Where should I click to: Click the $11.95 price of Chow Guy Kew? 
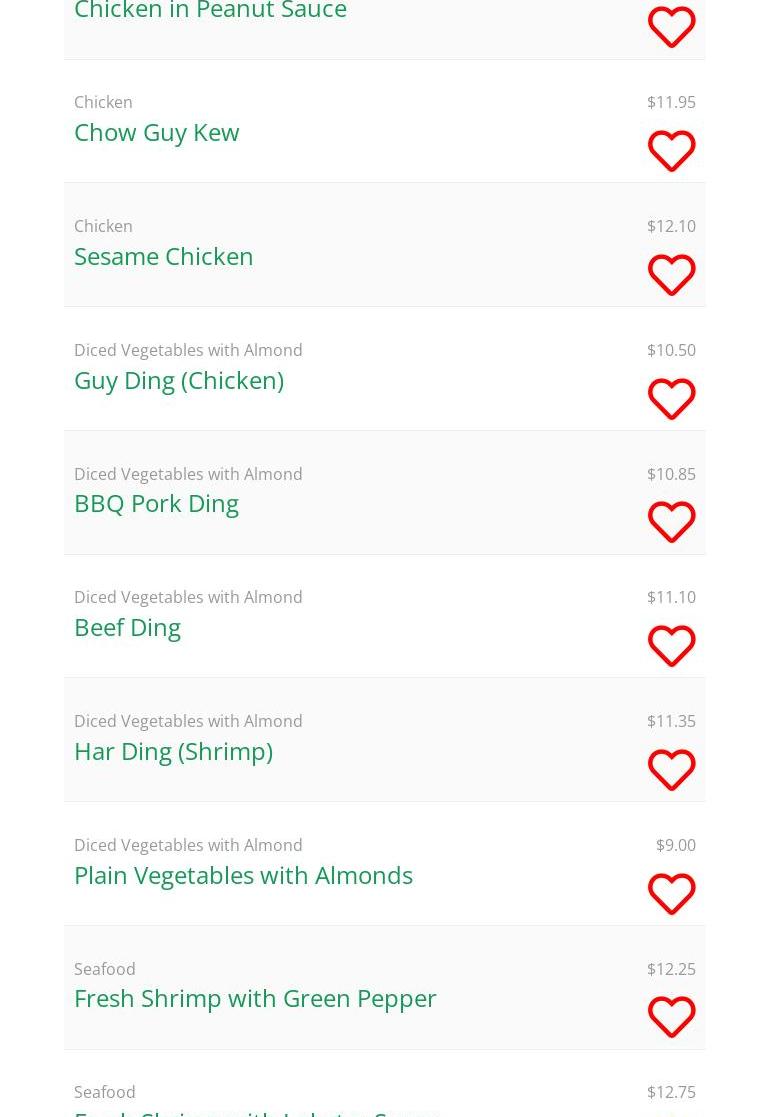coord(671,102)
